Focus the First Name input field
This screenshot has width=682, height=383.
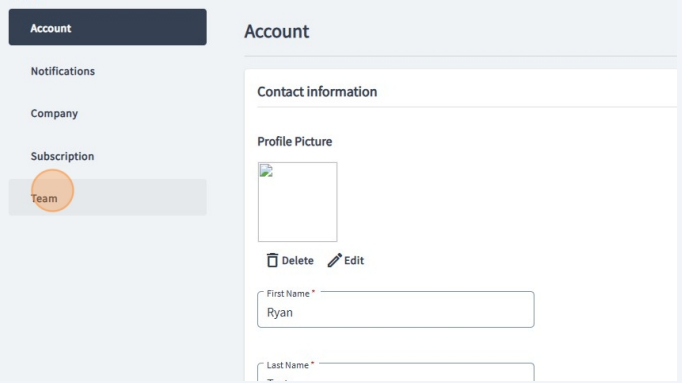396,310
